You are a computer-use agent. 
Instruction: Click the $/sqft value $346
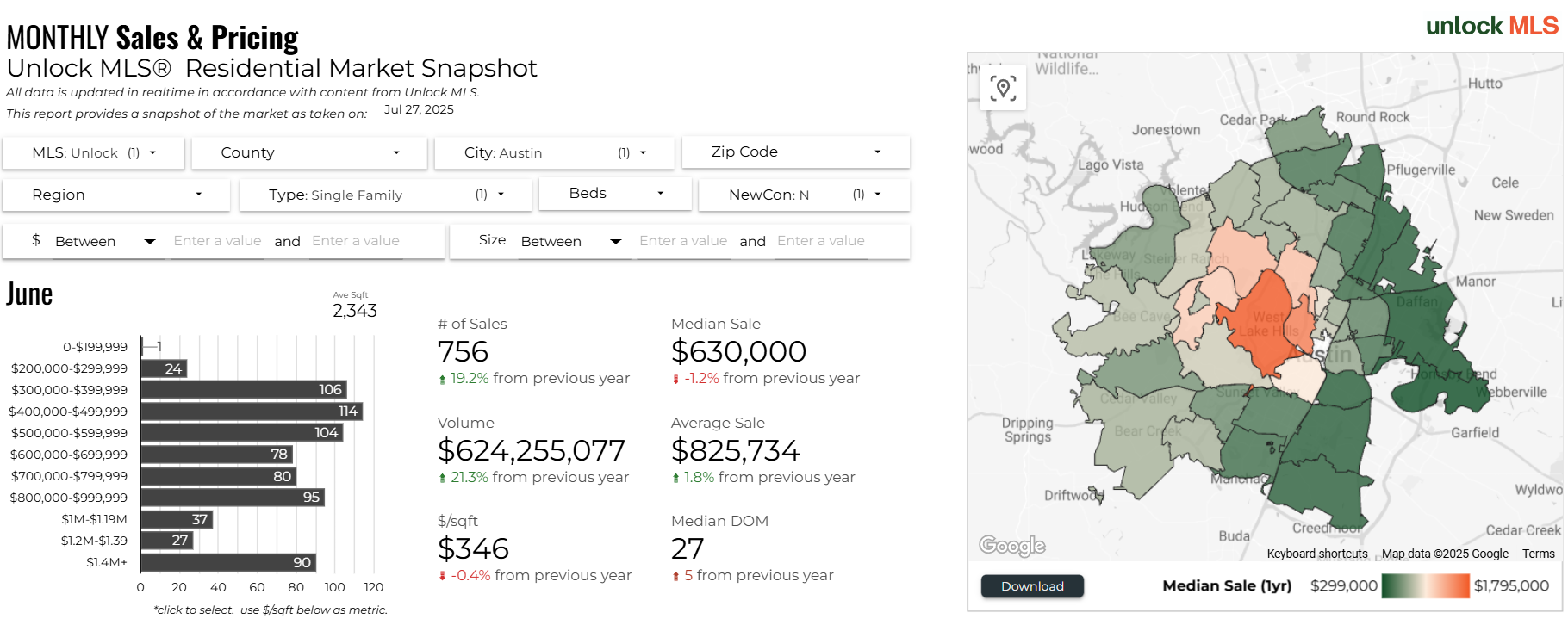[x=473, y=548]
